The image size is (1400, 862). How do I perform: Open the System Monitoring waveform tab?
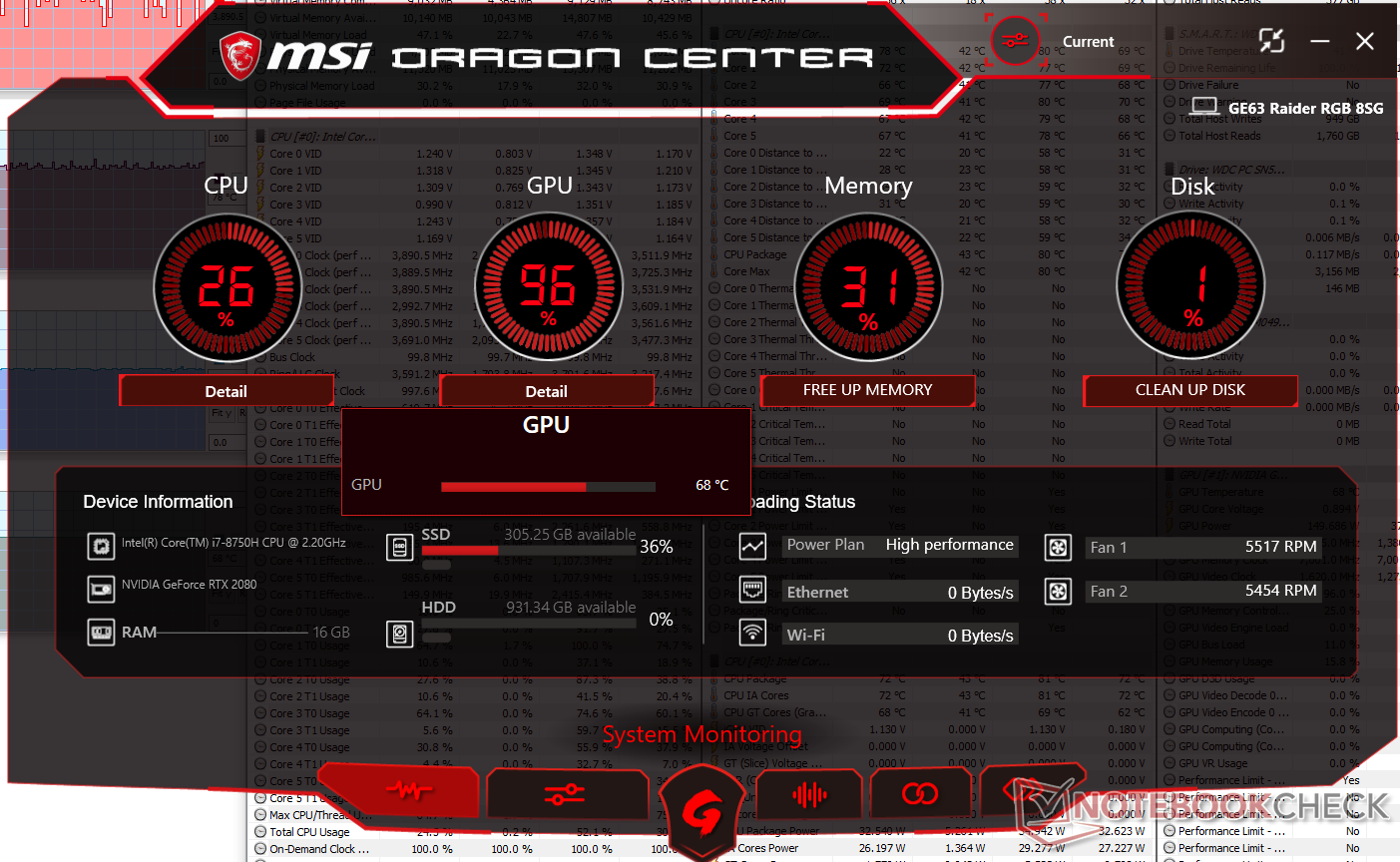pos(407,793)
